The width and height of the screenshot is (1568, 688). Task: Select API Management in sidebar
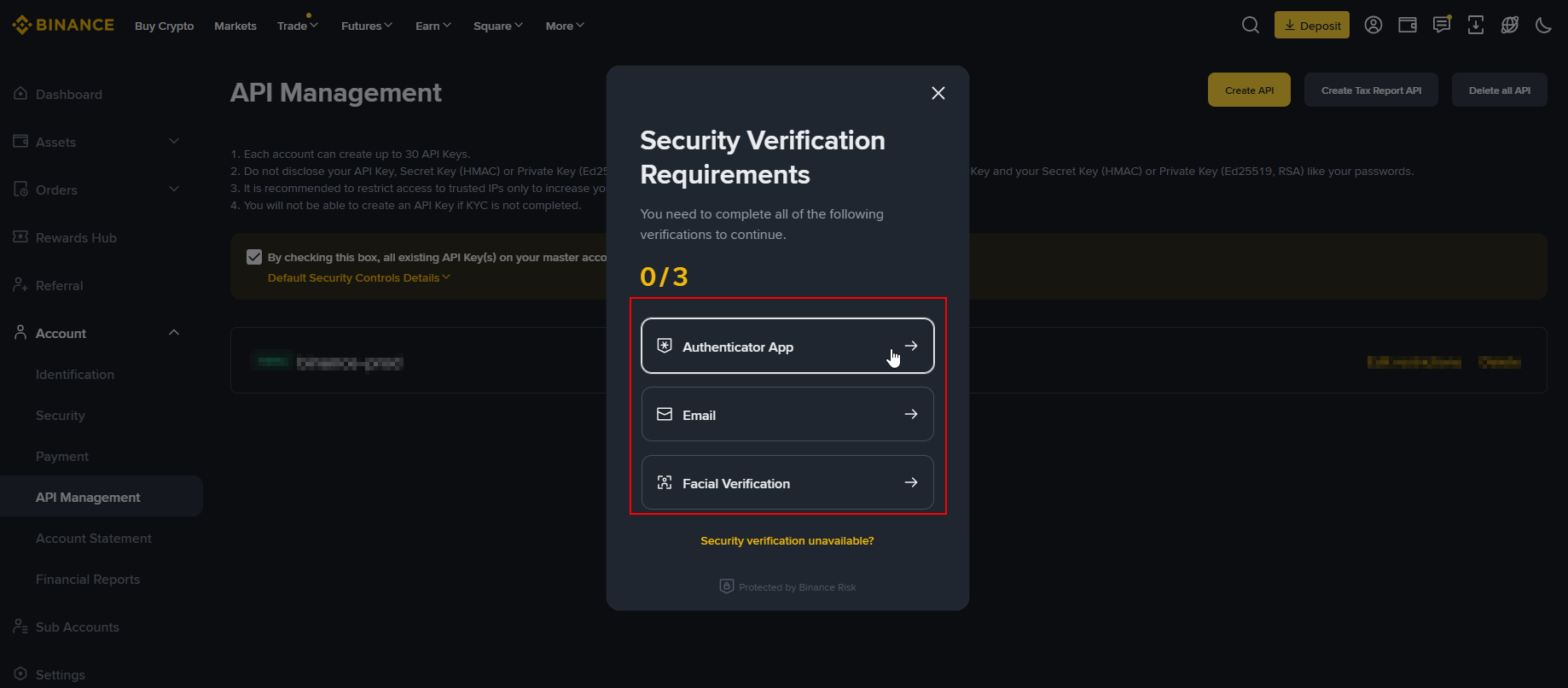tap(102, 496)
